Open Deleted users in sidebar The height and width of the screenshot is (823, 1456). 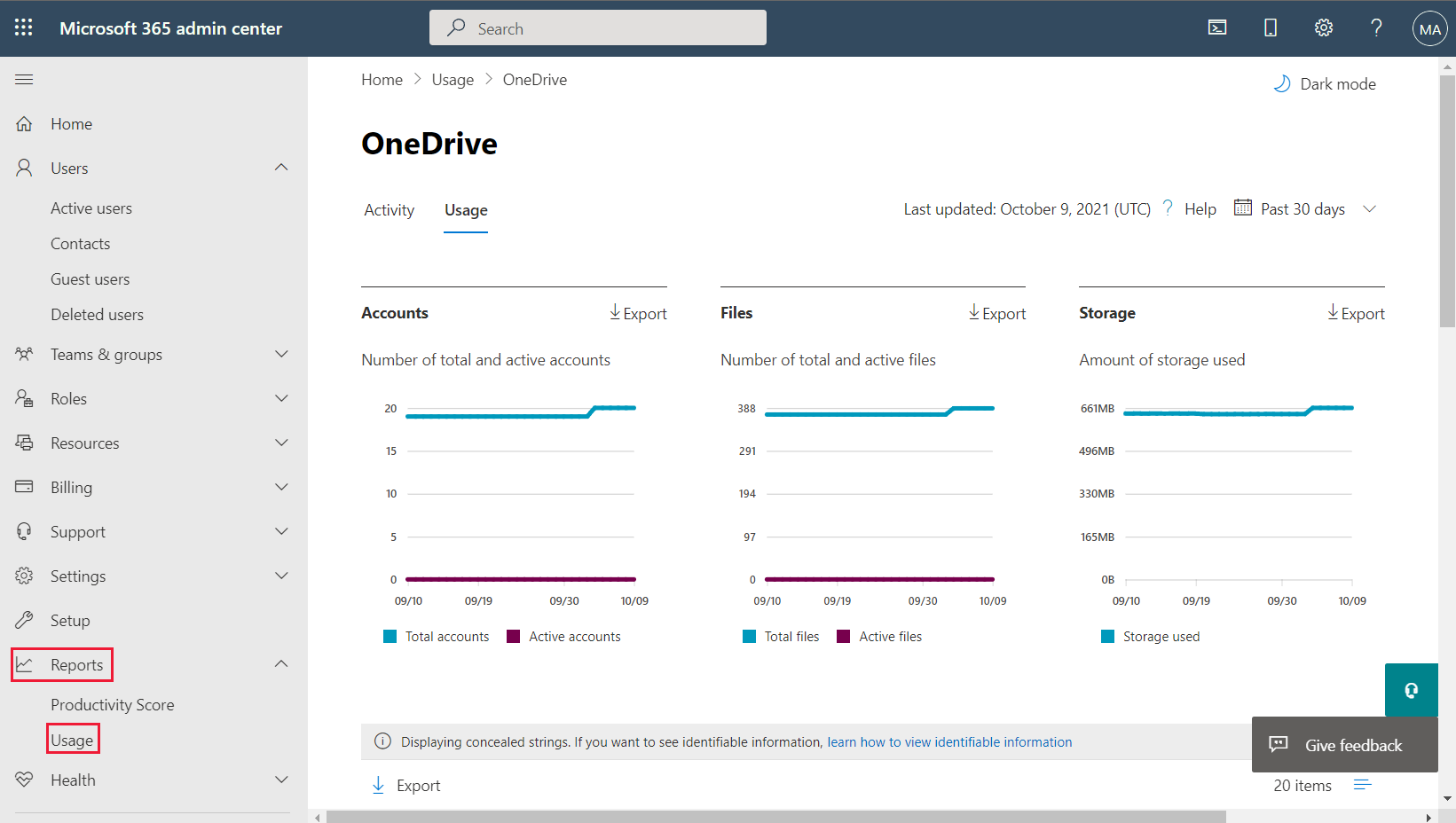[97, 315]
